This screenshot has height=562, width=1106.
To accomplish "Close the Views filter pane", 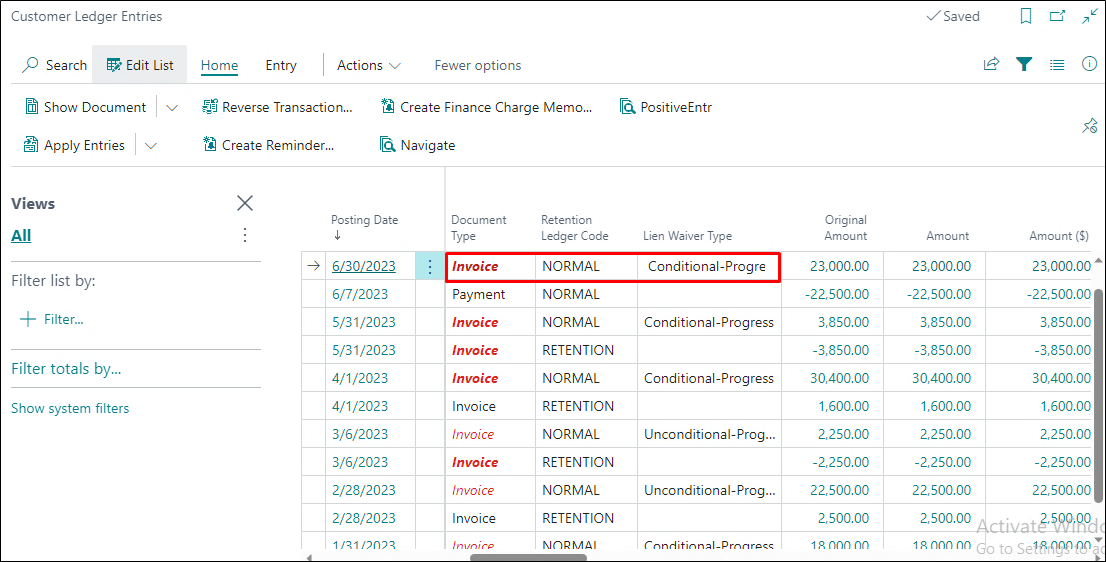I will 245,203.
